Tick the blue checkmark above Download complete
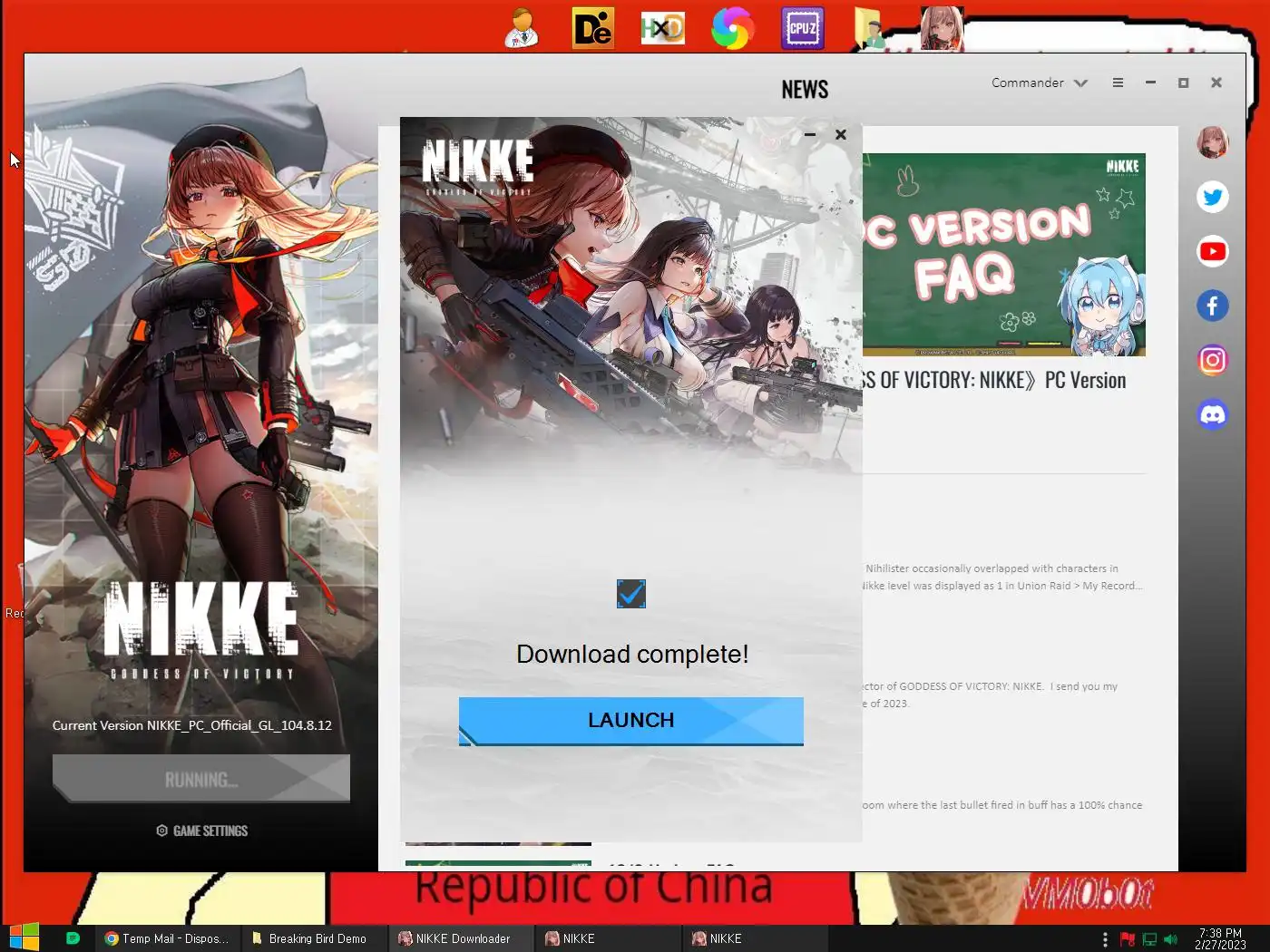This screenshot has height=952, width=1270. pyautogui.click(x=631, y=594)
